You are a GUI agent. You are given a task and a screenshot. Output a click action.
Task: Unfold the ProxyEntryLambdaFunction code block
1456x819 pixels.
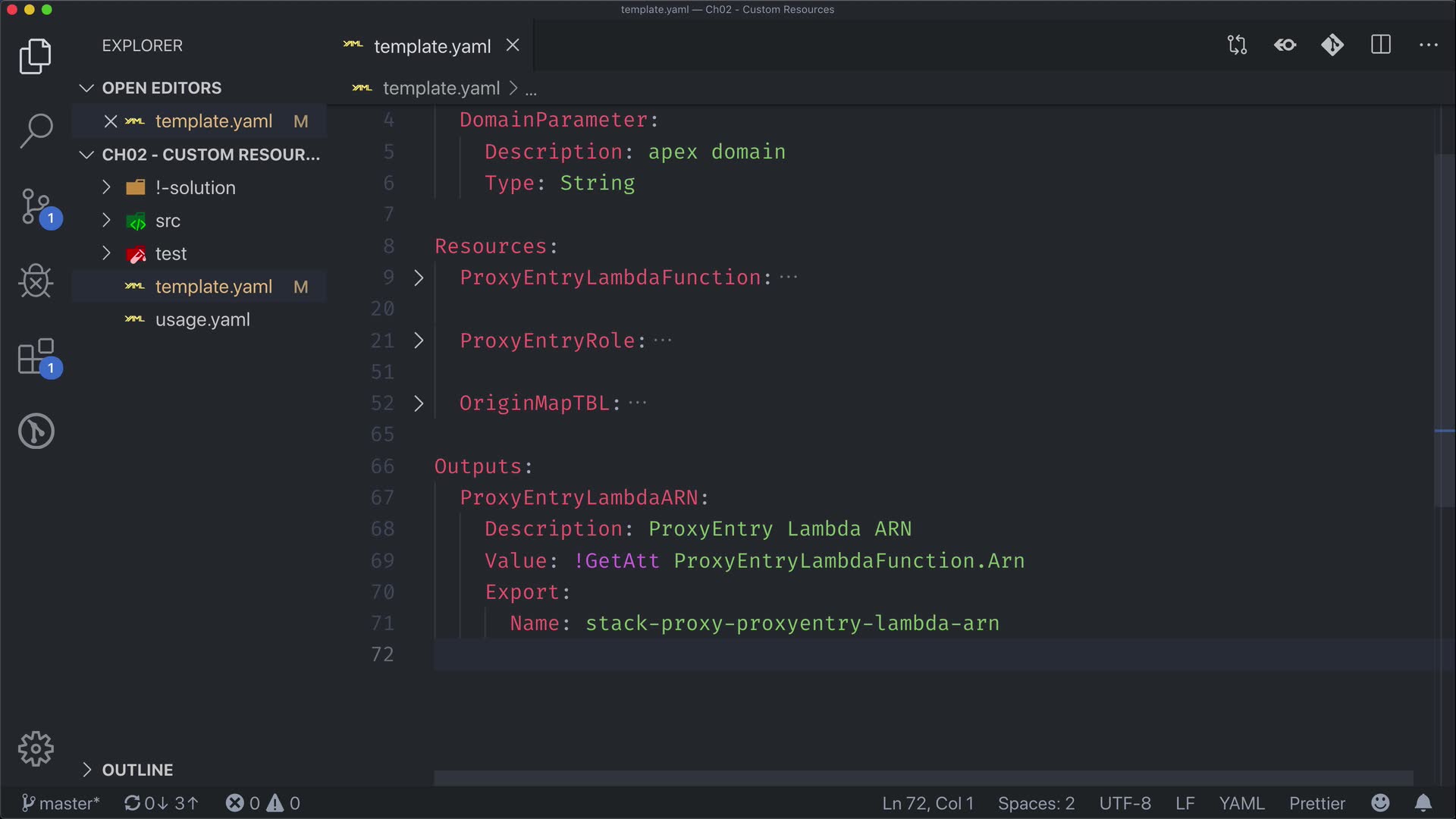pos(419,278)
